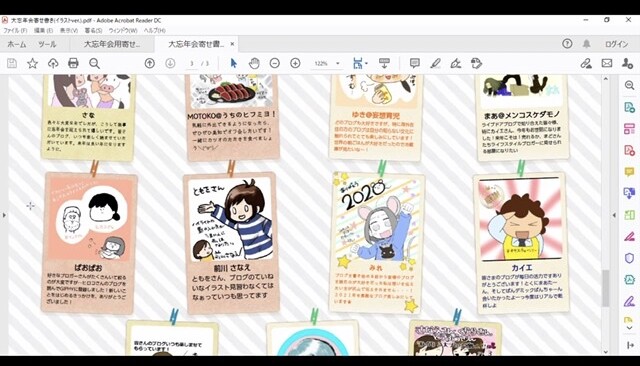The image size is (640, 366).
Task: Open the Create PDF tool in the right panel
Action: click(x=629, y=151)
